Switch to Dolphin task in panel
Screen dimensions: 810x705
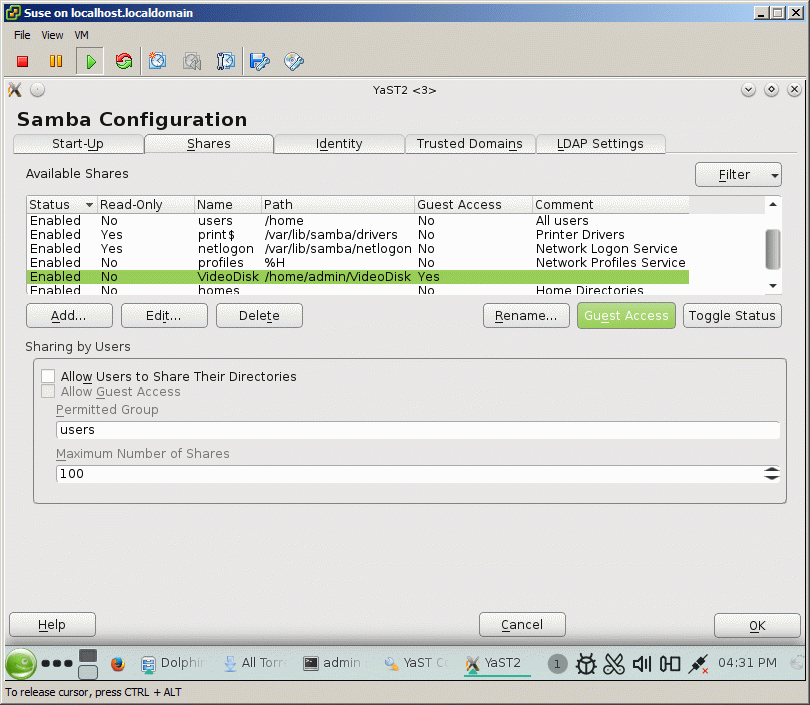pos(173,663)
